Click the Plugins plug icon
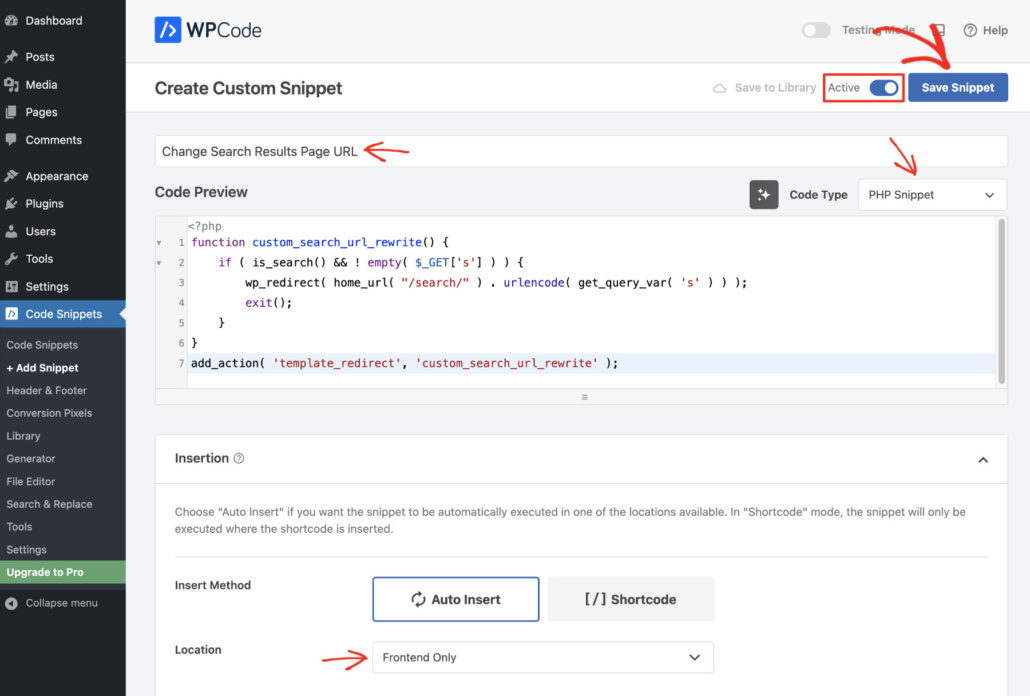Image resolution: width=1030 pixels, height=696 pixels. coord(11,204)
